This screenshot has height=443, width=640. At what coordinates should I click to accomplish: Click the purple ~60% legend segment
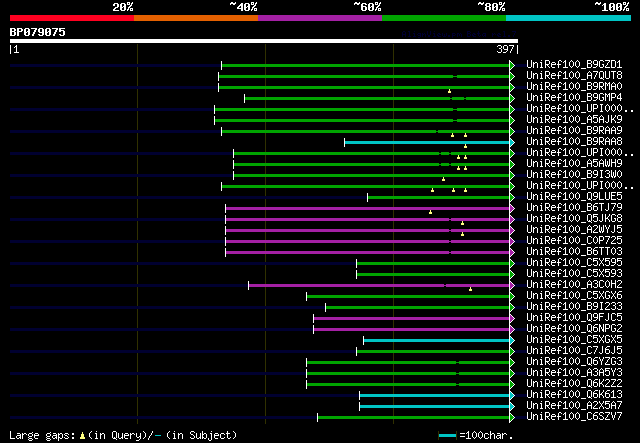point(320,18)
